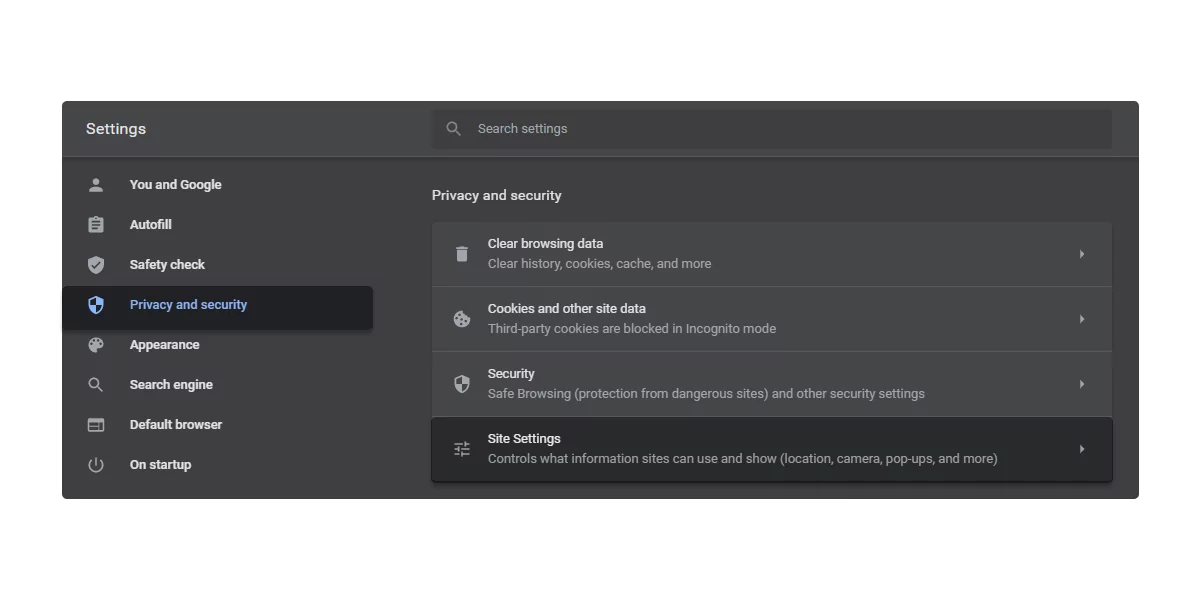Click the Safe Browsing description text

click(x=706, y=394)
